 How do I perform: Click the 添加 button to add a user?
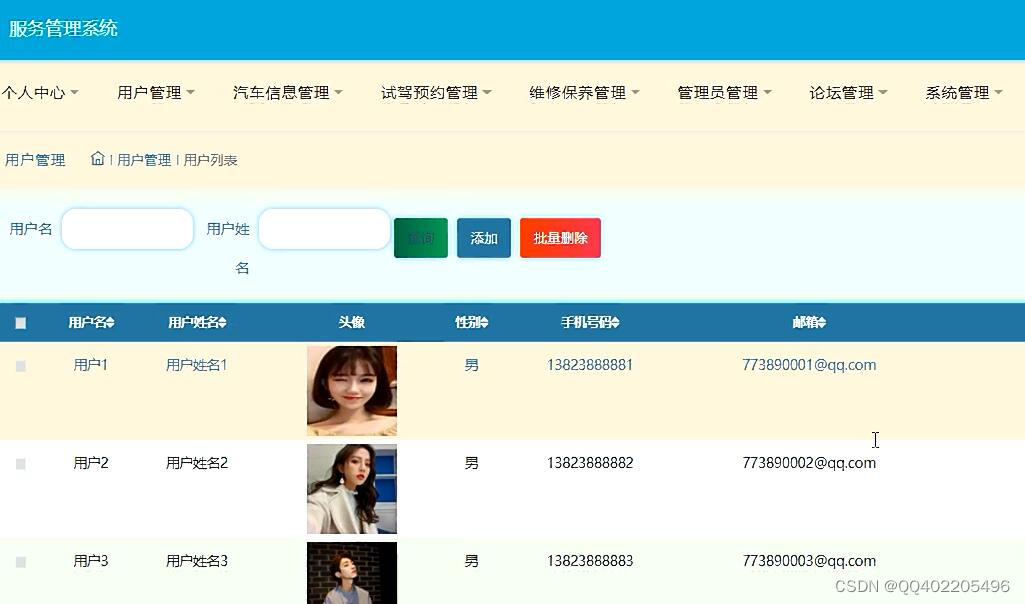tap(483, 238)
